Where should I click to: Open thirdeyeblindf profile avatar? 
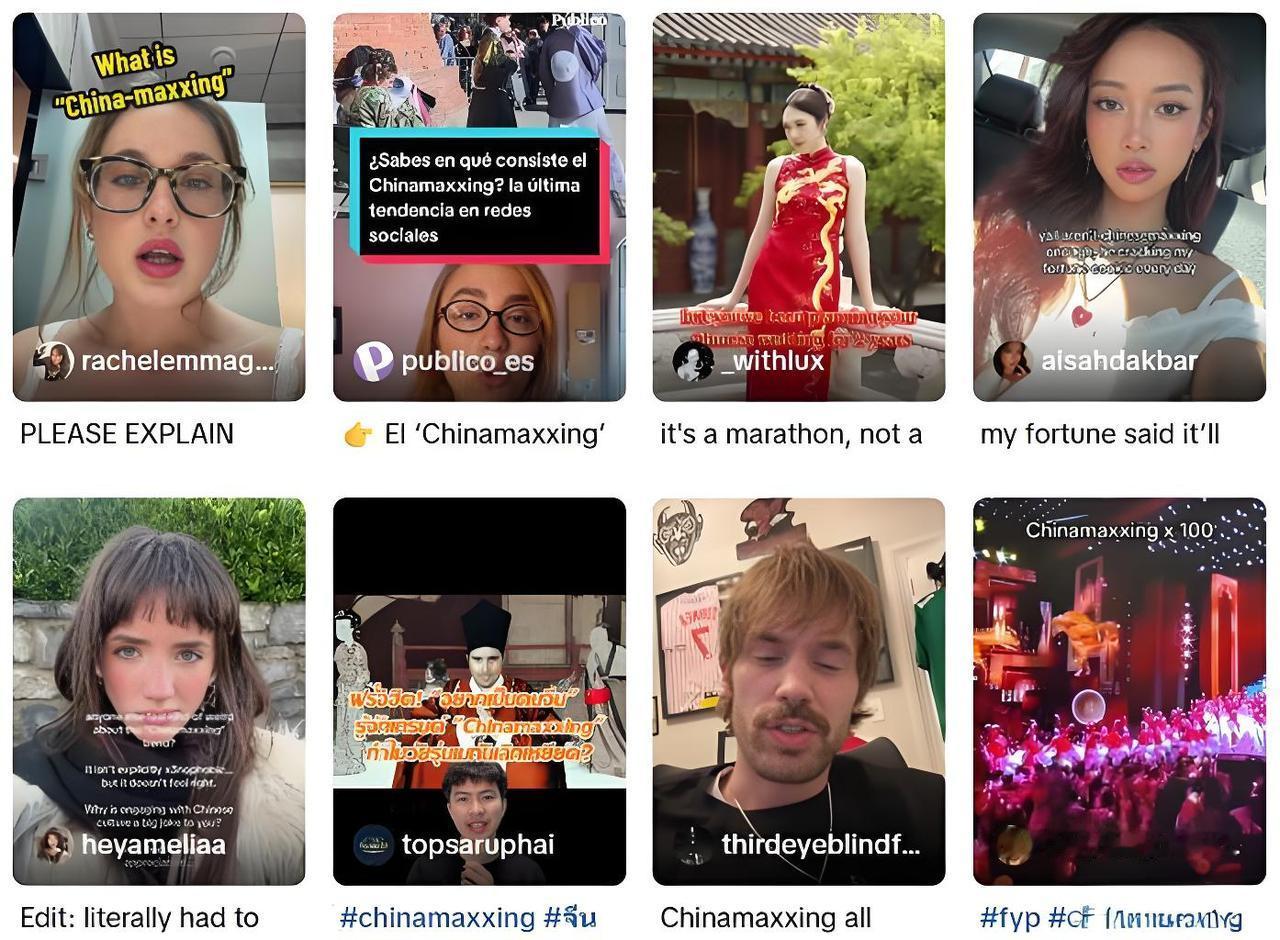[693, 845]
